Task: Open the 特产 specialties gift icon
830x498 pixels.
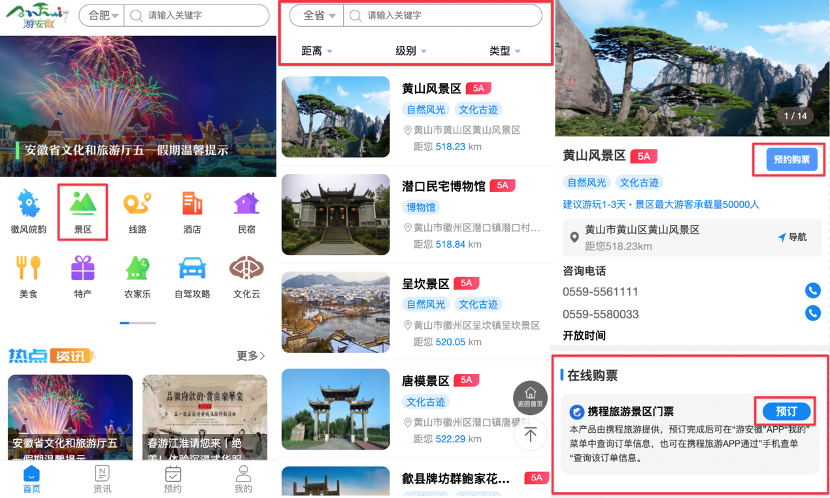Action: pyautogui.click(x=83, y=268)
